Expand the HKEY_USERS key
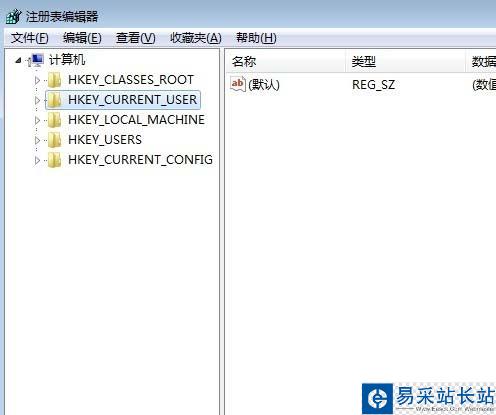This screenshot has width=496, height=415. coord(37,140)
